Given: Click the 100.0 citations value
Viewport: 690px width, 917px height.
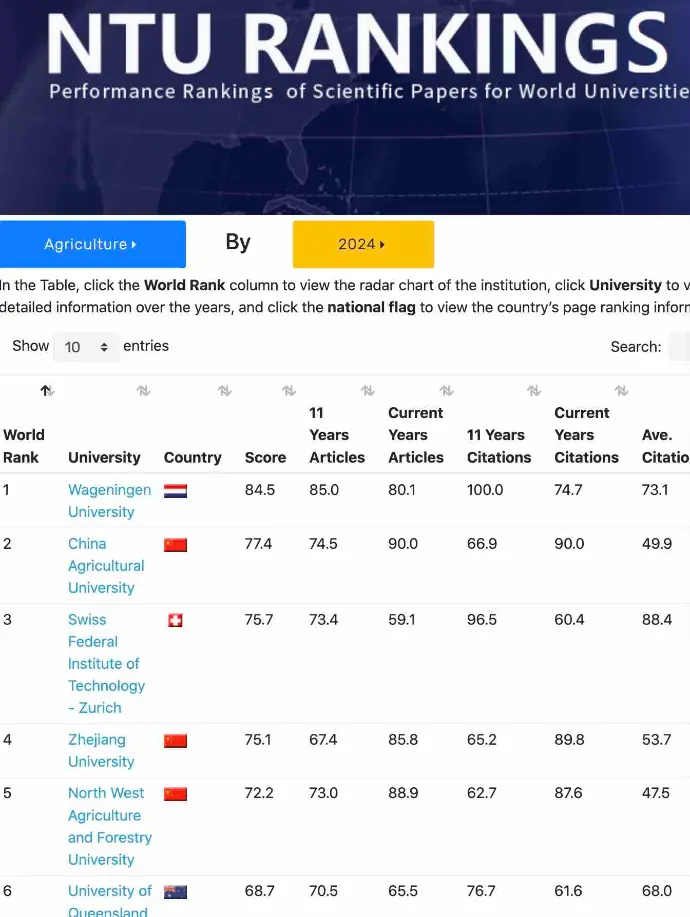Looking at the screenshot, I should [485, 489].
